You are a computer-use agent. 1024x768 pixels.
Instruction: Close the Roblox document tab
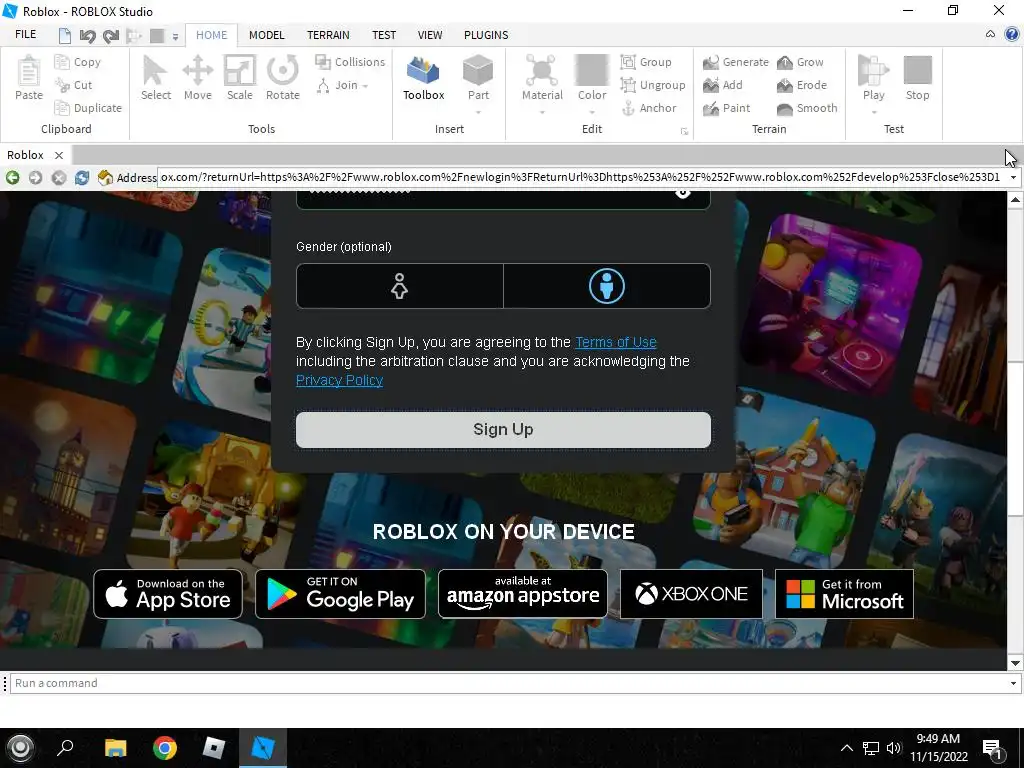(x=59, y=155)
